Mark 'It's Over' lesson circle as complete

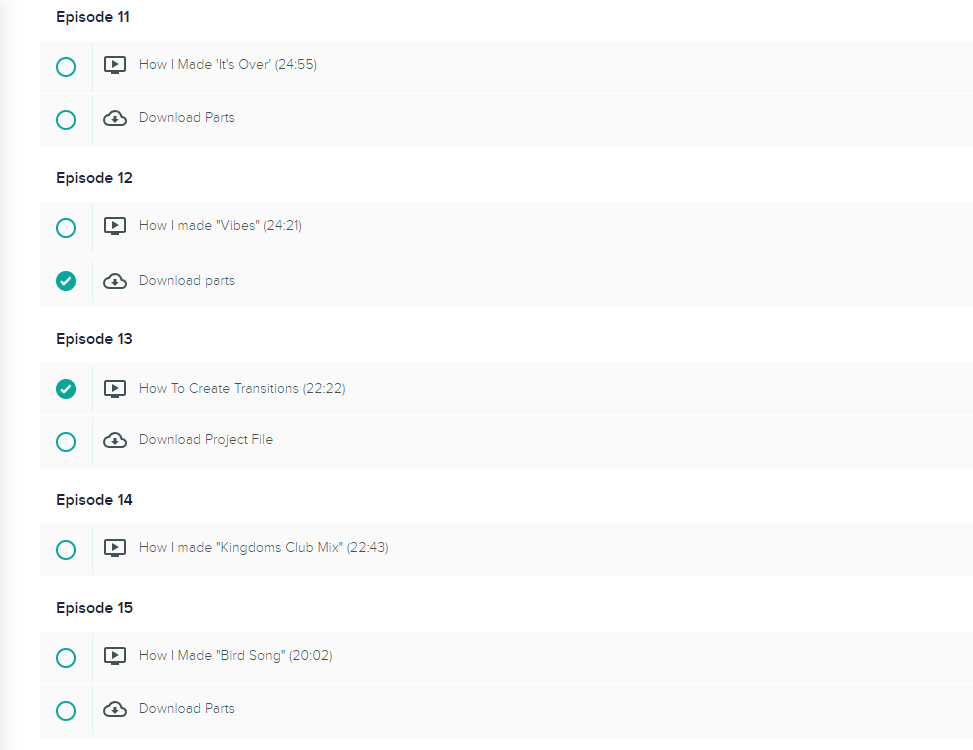click(66, 66)
